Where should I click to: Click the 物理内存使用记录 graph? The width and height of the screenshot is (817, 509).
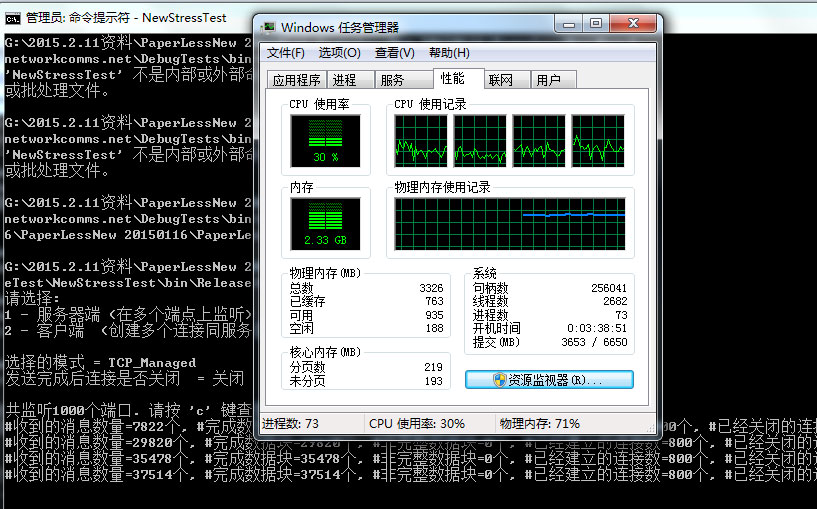pyautogui.click(x=510, y=224)
